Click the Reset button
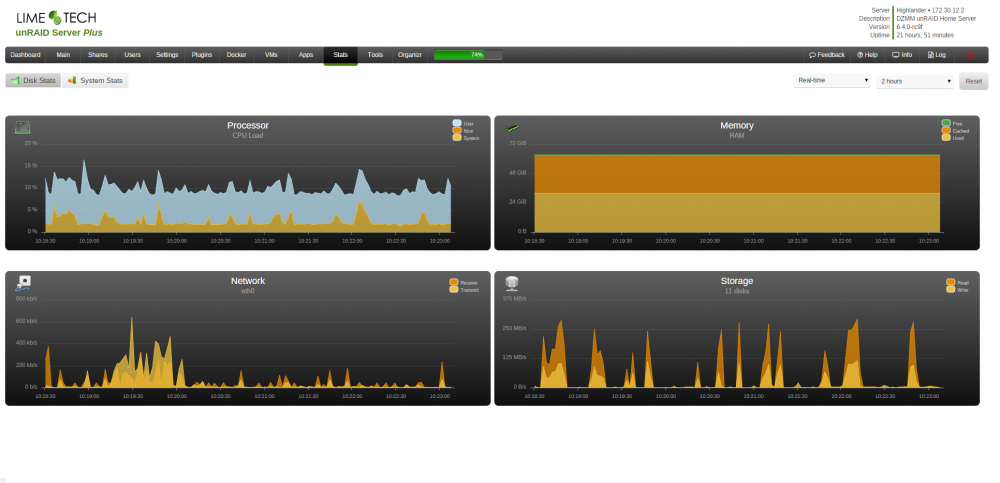1000x483 pixels. click(973, 81)
